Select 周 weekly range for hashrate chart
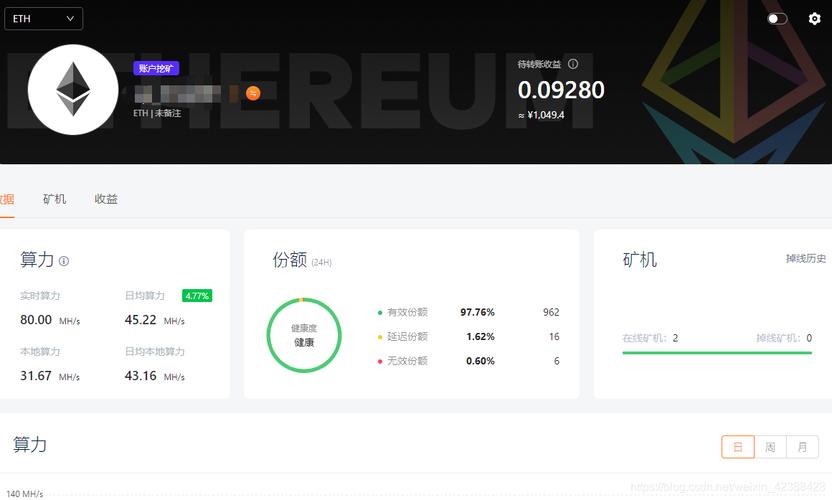The image size is (832, 500). [770, 447]
